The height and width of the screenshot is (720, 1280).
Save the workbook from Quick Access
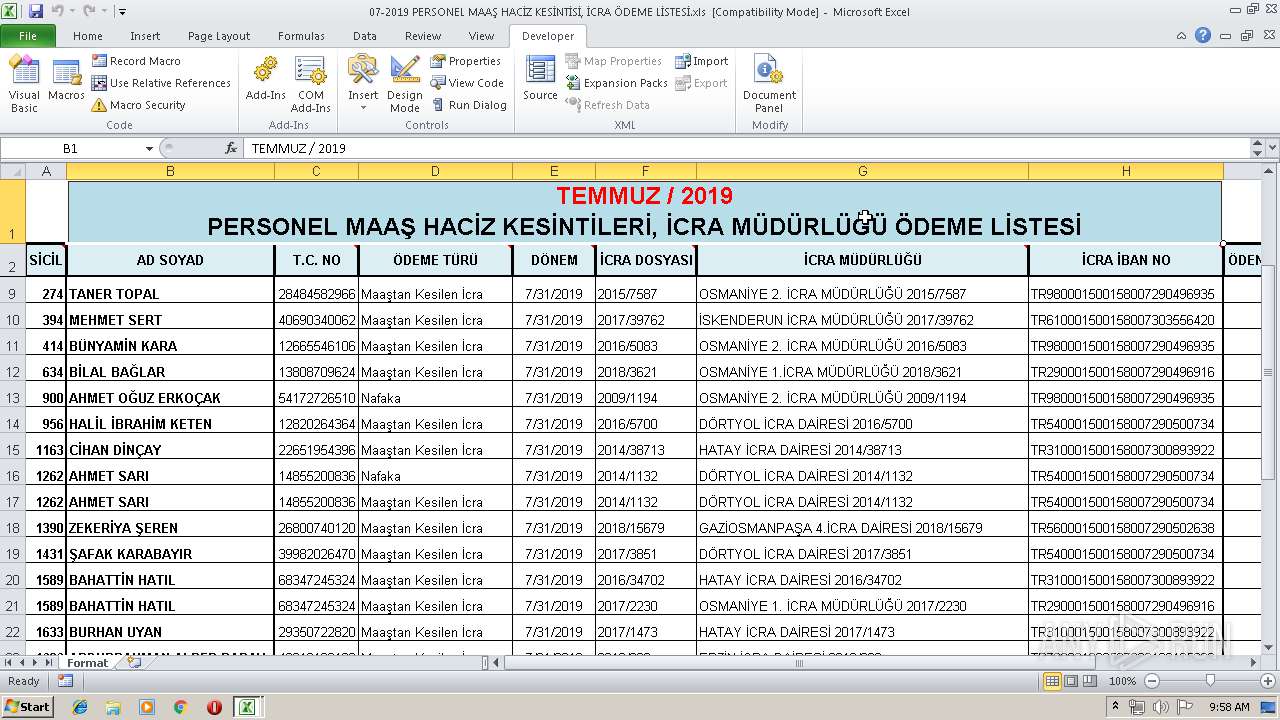pyautogui.click(x=36, y=11)
